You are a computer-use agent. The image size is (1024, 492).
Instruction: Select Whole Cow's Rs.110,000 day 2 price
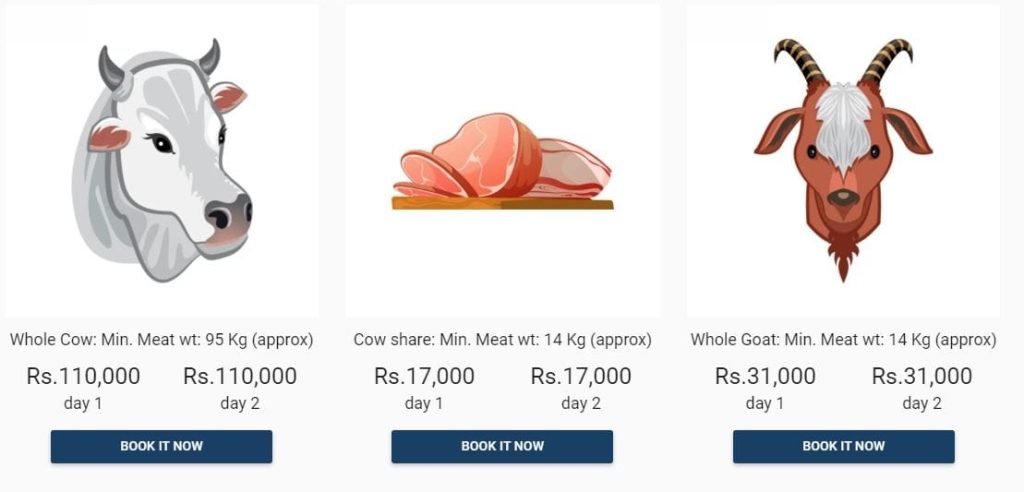click(x=240, y=376)
